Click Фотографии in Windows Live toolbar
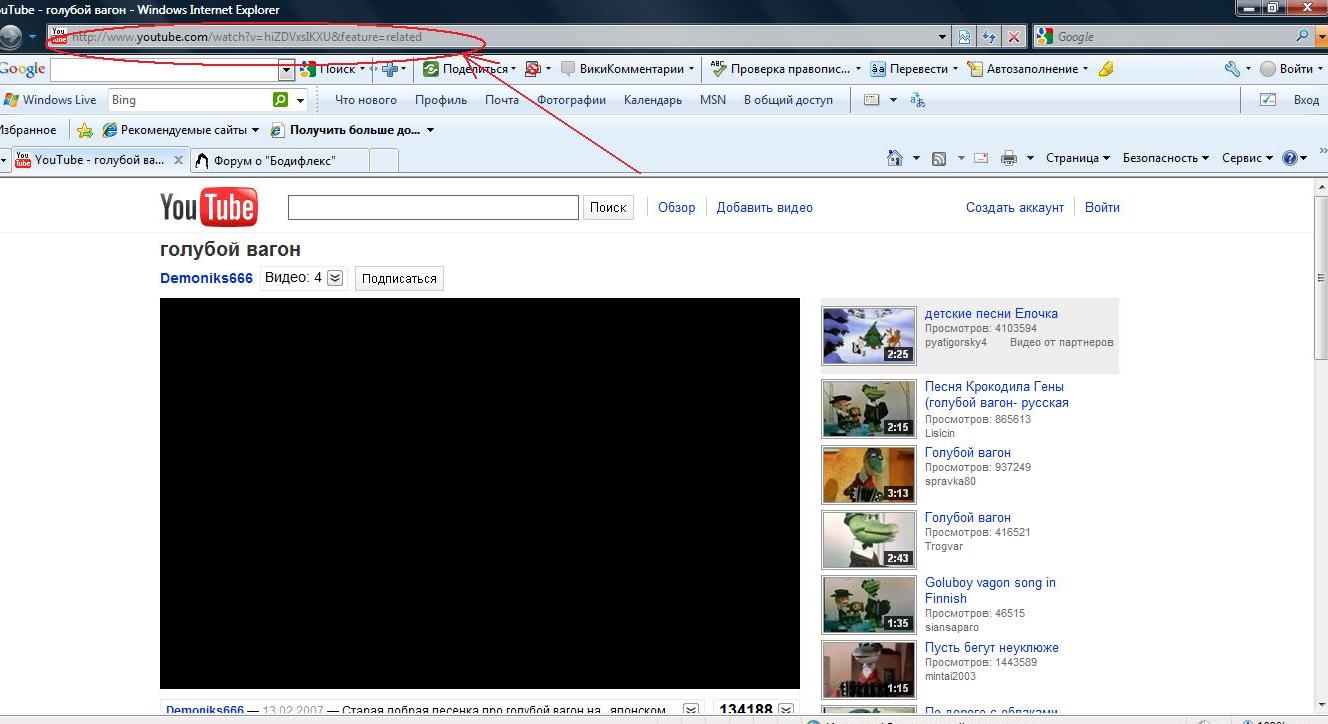Screen dimensions: 1328x724 (572, 100)
